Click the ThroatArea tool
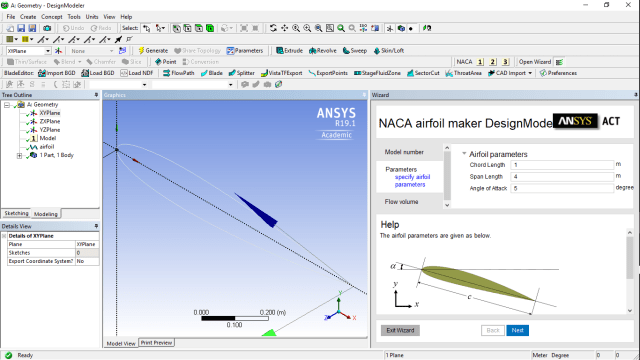640x360 pixels. 463,73
